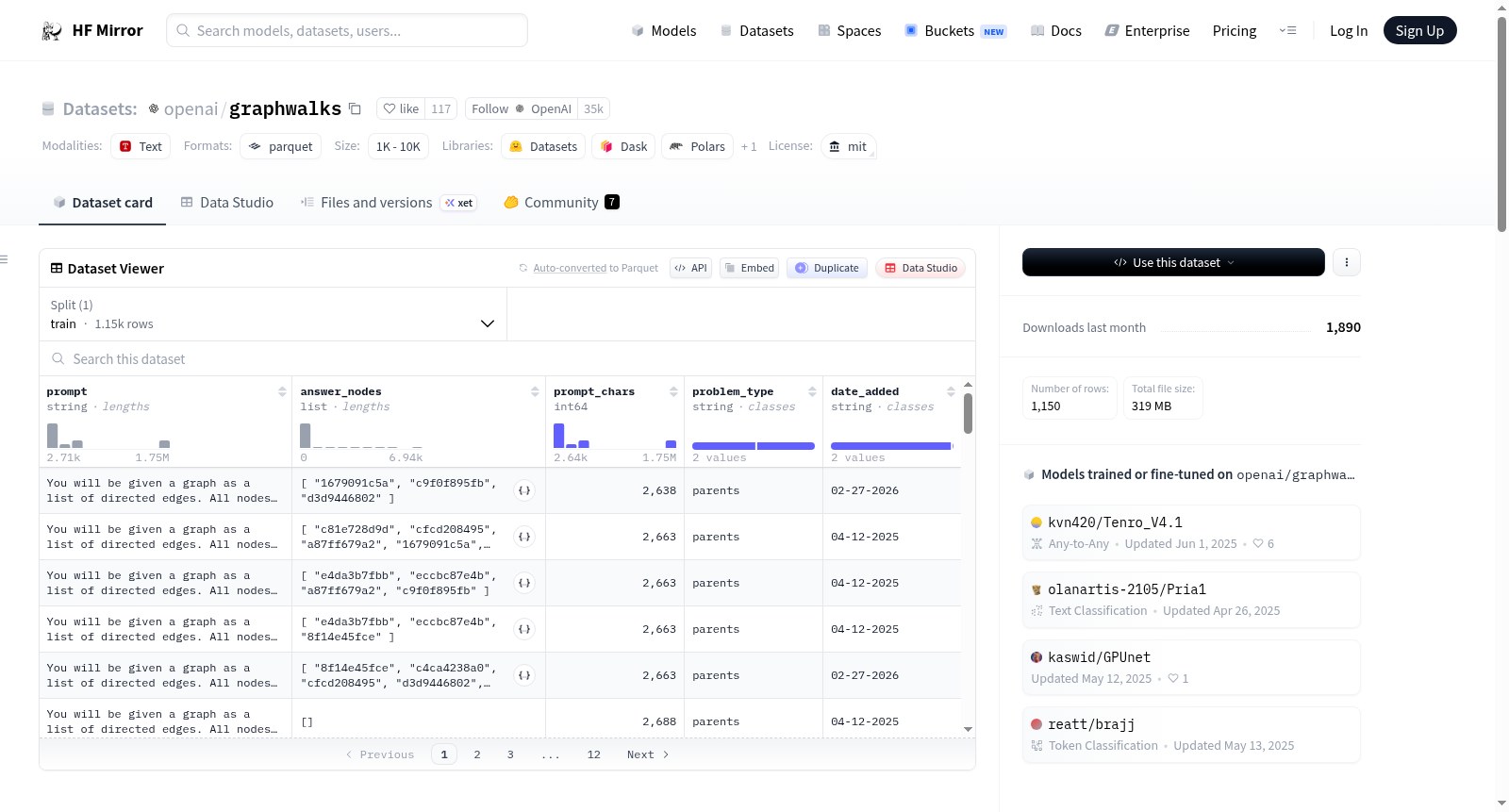Open the Text modality tag
1509x812 pixels.
click(x=141, y=146)
